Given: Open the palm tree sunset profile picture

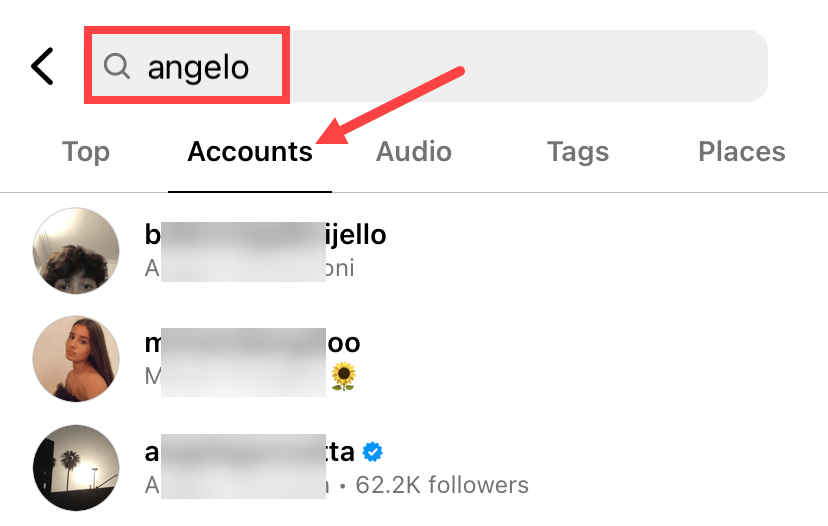Looking at the screenshot, I should tap(76, 468).
